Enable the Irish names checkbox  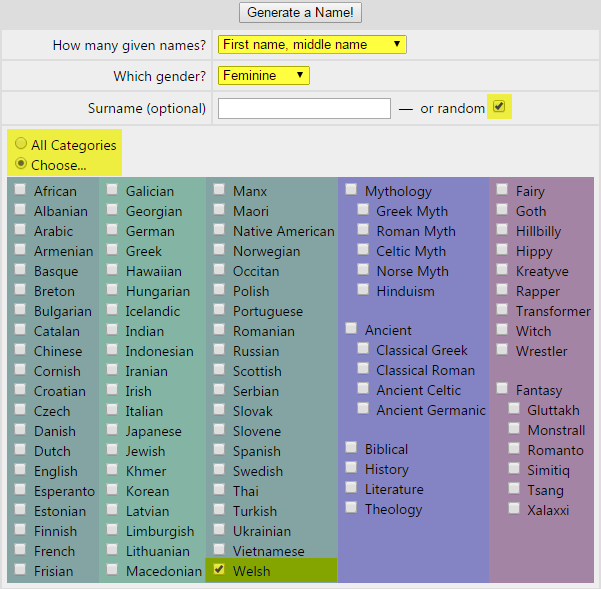112,390
